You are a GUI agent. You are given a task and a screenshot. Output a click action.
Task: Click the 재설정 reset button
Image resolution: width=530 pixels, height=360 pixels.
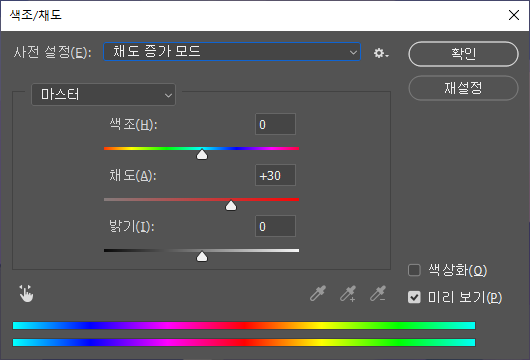pyautogui.click(x=463, y=88)
